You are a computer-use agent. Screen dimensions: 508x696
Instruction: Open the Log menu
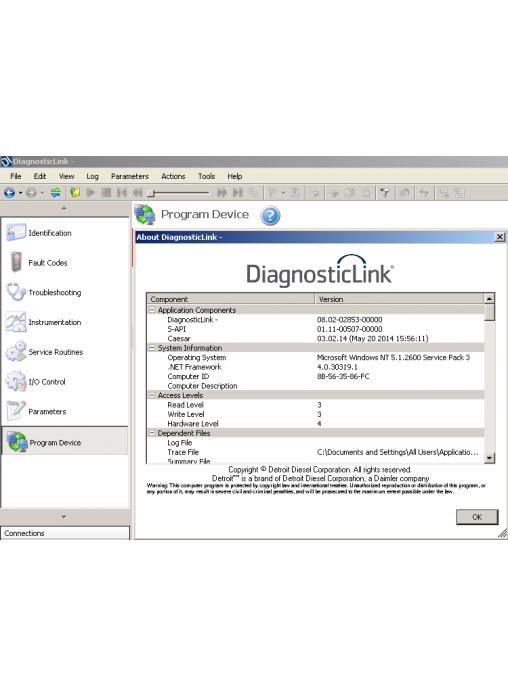[x=92, y=176]
